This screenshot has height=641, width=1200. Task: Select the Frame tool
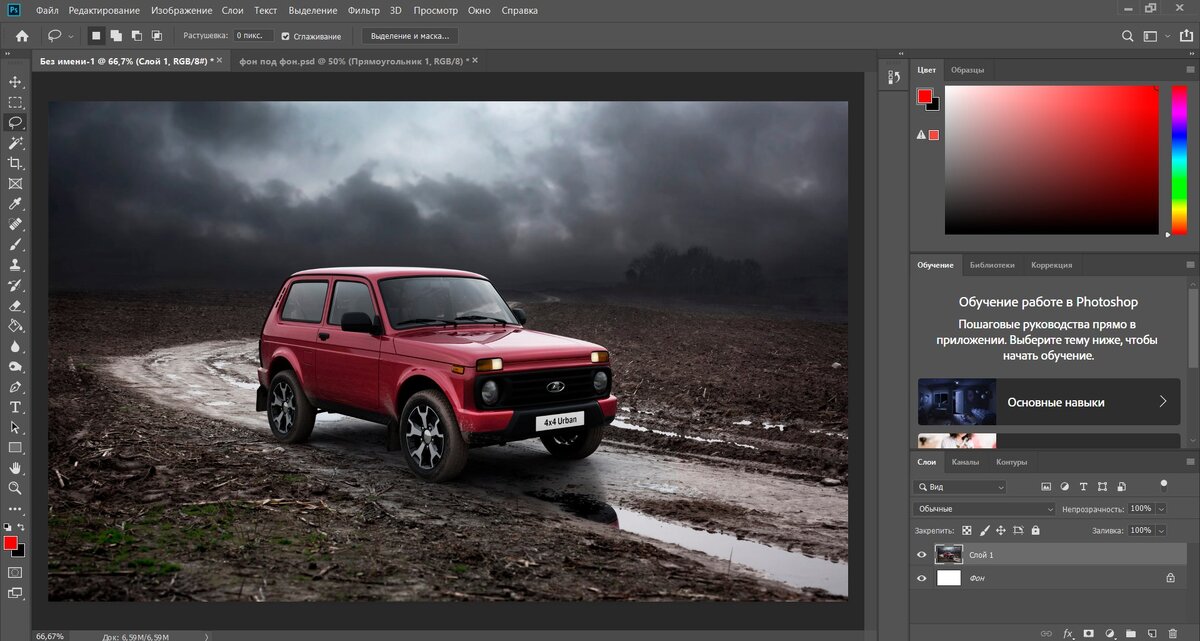pos(15,184)
